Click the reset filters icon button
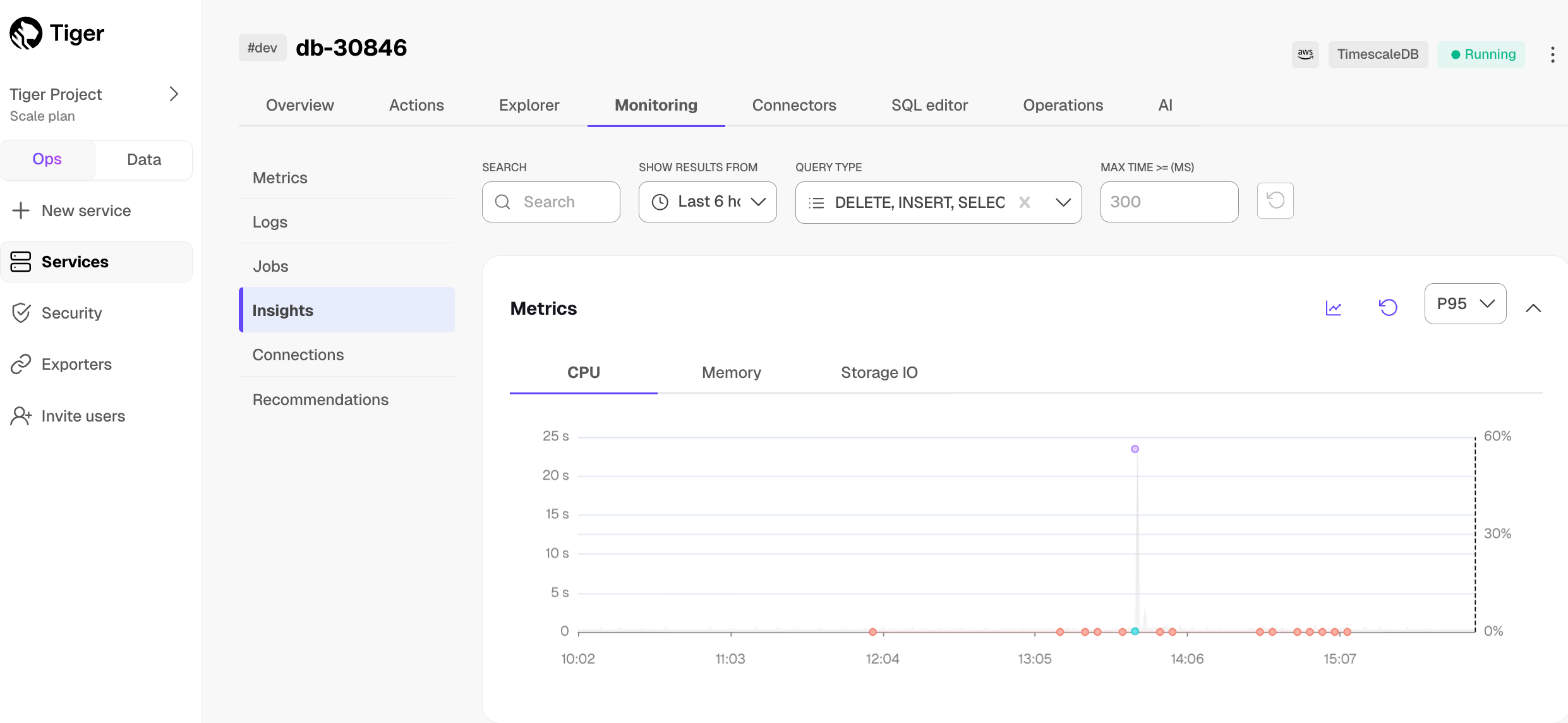The image size is (1568, 723). pyautogui.click(x=1275, y=201)
